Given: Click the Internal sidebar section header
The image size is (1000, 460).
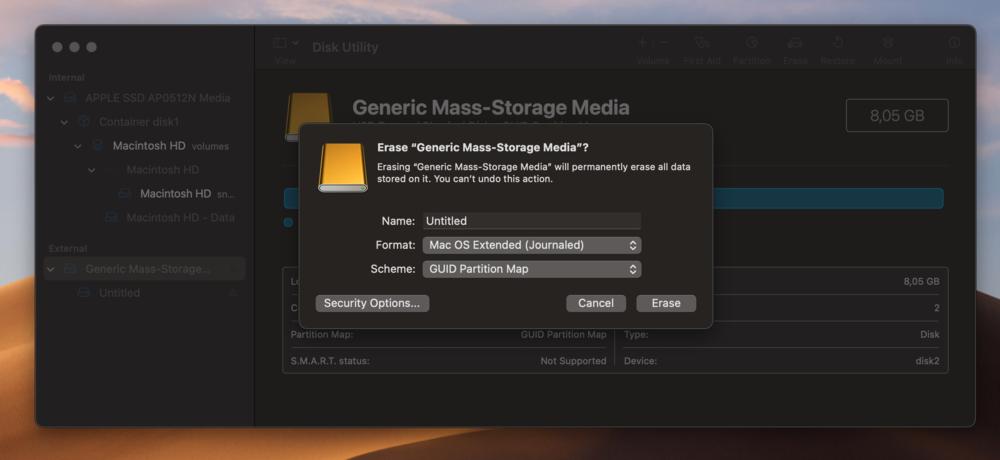Looking at the screenshot, I should click(x=66, y=78).
